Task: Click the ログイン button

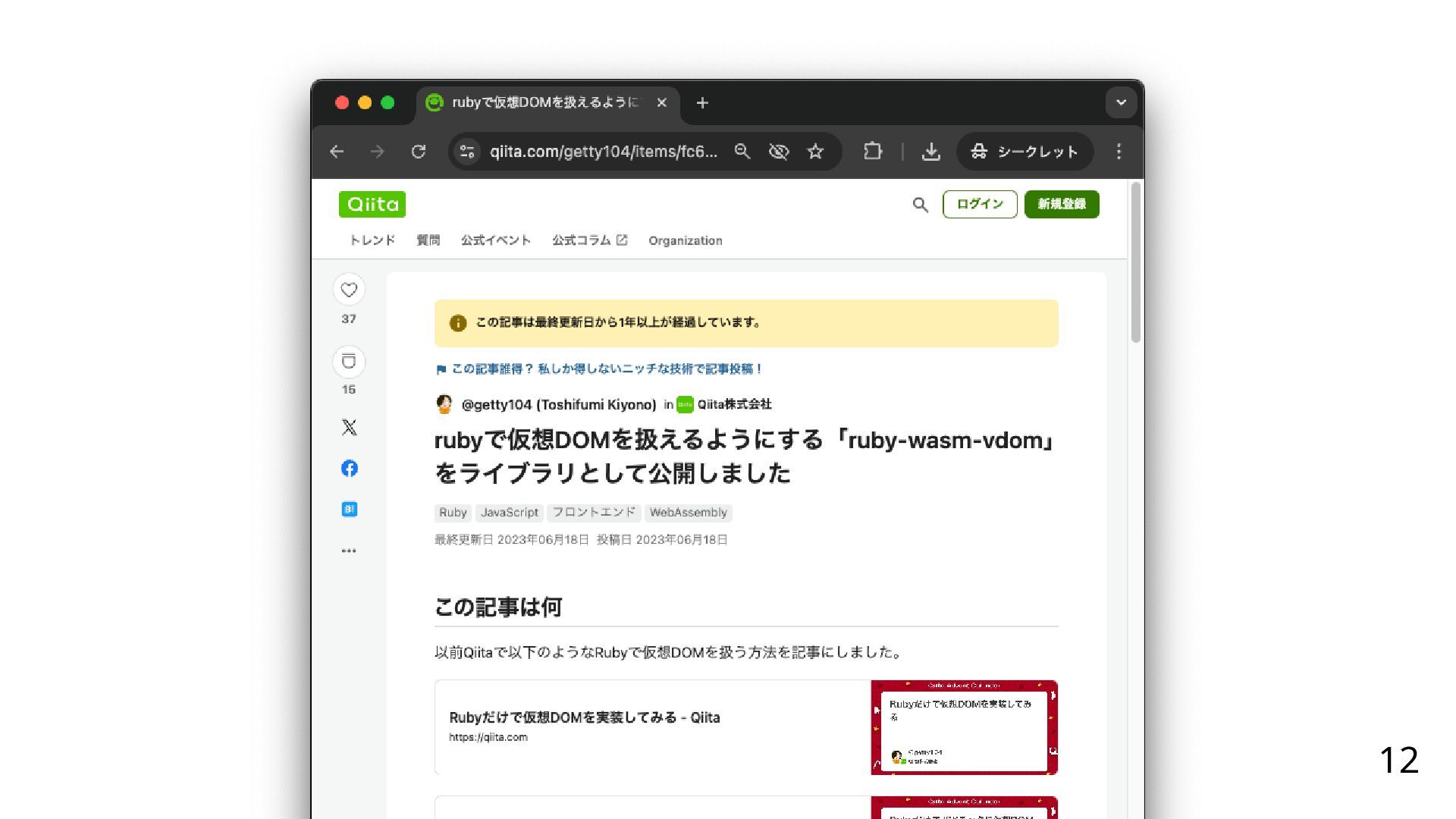Action: click(x=980, y=205)
